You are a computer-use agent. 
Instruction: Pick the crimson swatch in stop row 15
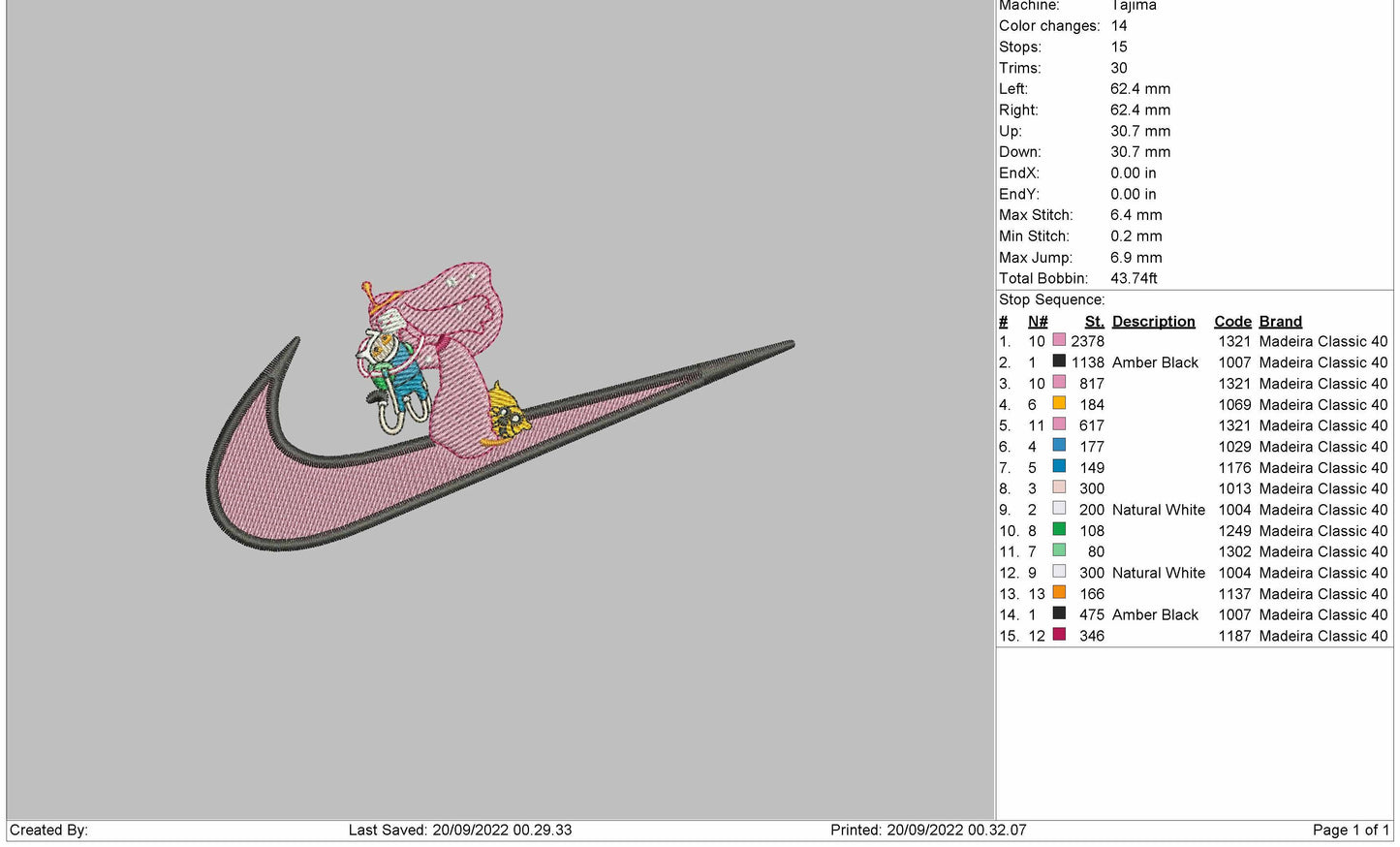pos(1059,636)
